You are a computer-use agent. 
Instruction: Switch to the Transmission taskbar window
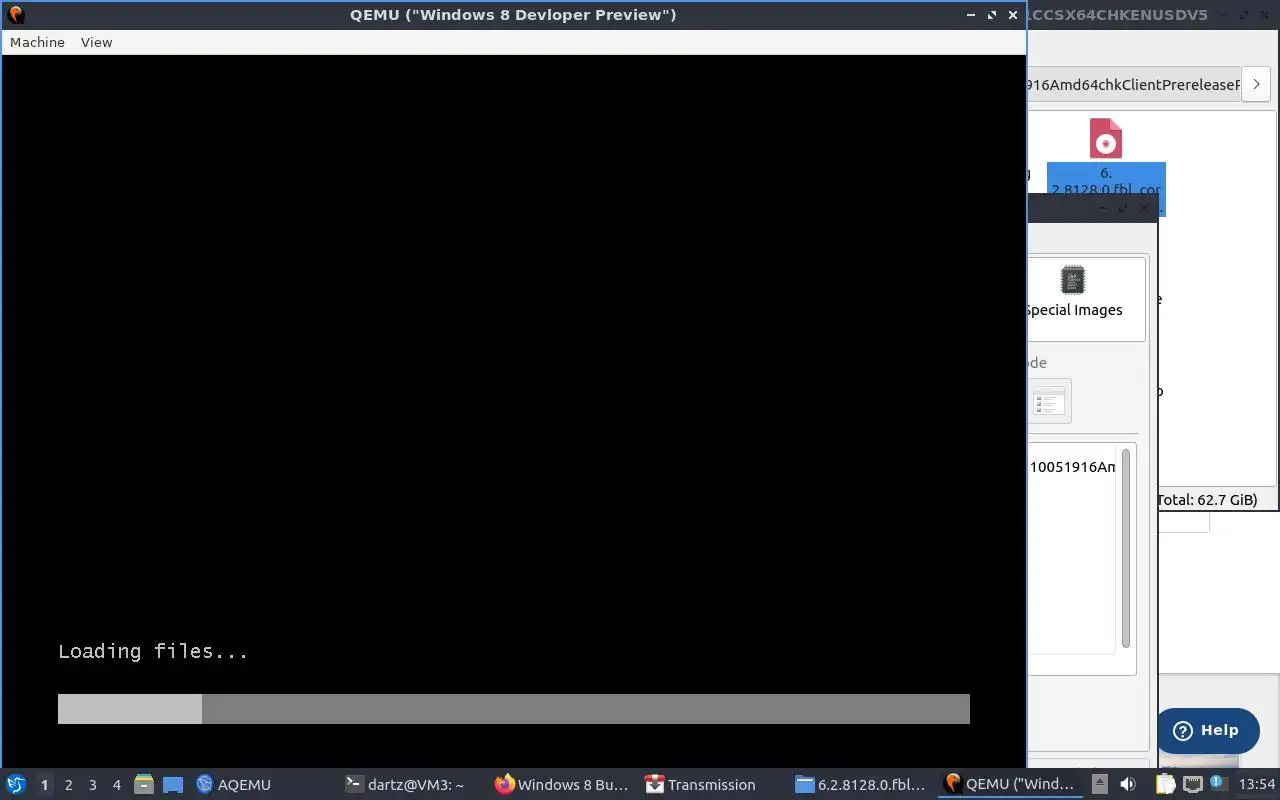pyautogui.click(x=700, y=785)
